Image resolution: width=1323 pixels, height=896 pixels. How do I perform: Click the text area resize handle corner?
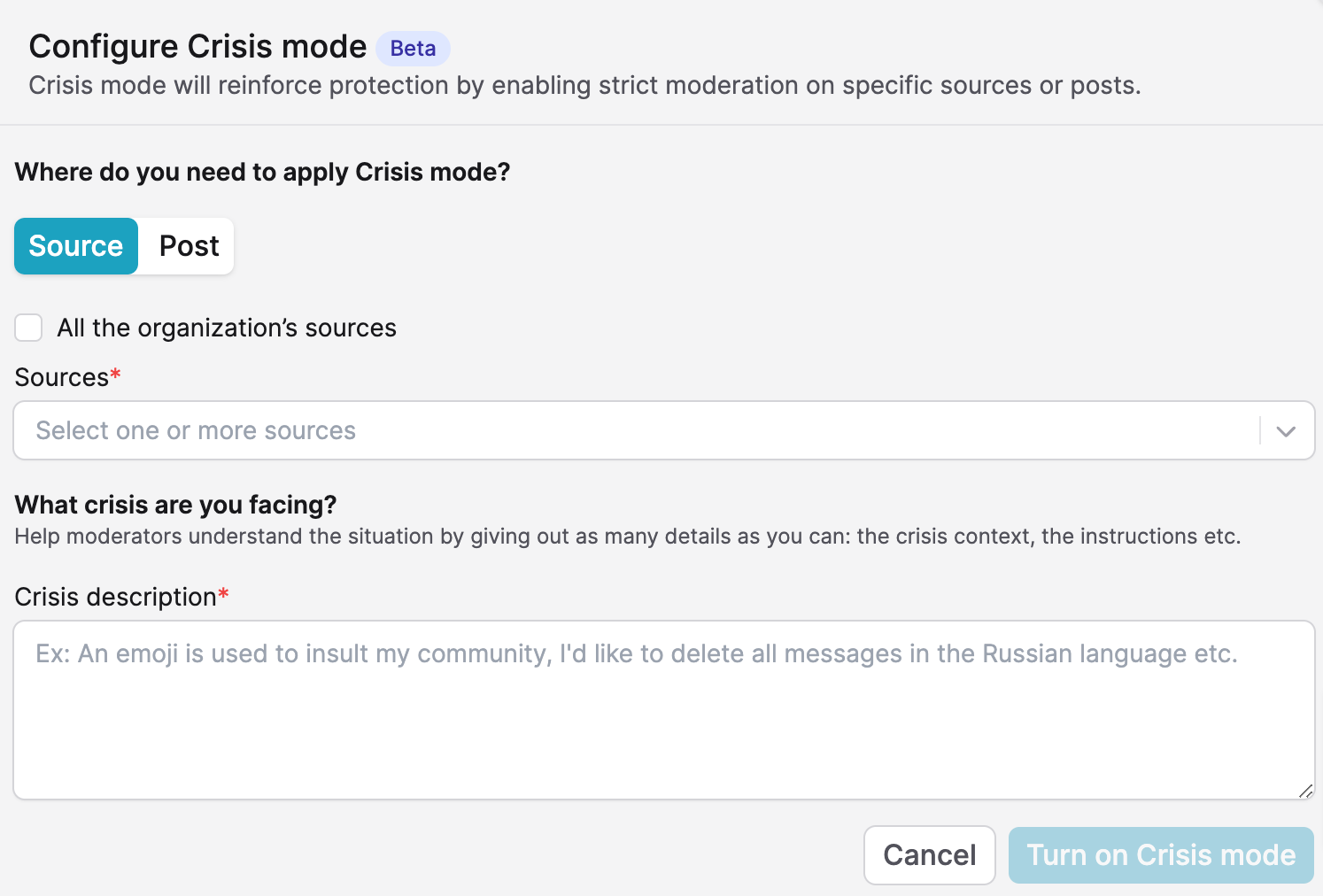[1305, 791]
